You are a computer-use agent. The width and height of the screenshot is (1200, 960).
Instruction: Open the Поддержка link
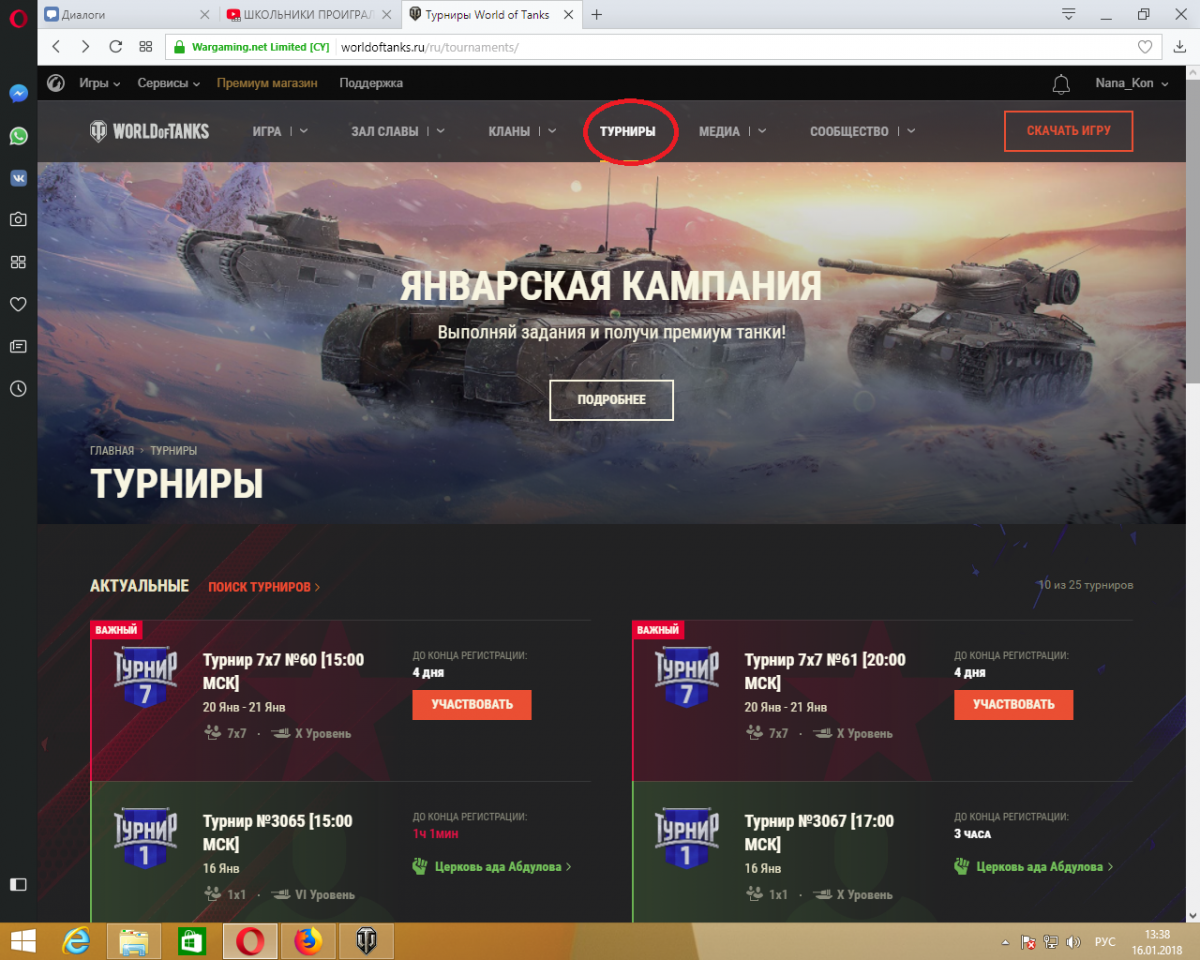[x=371, y=83]
